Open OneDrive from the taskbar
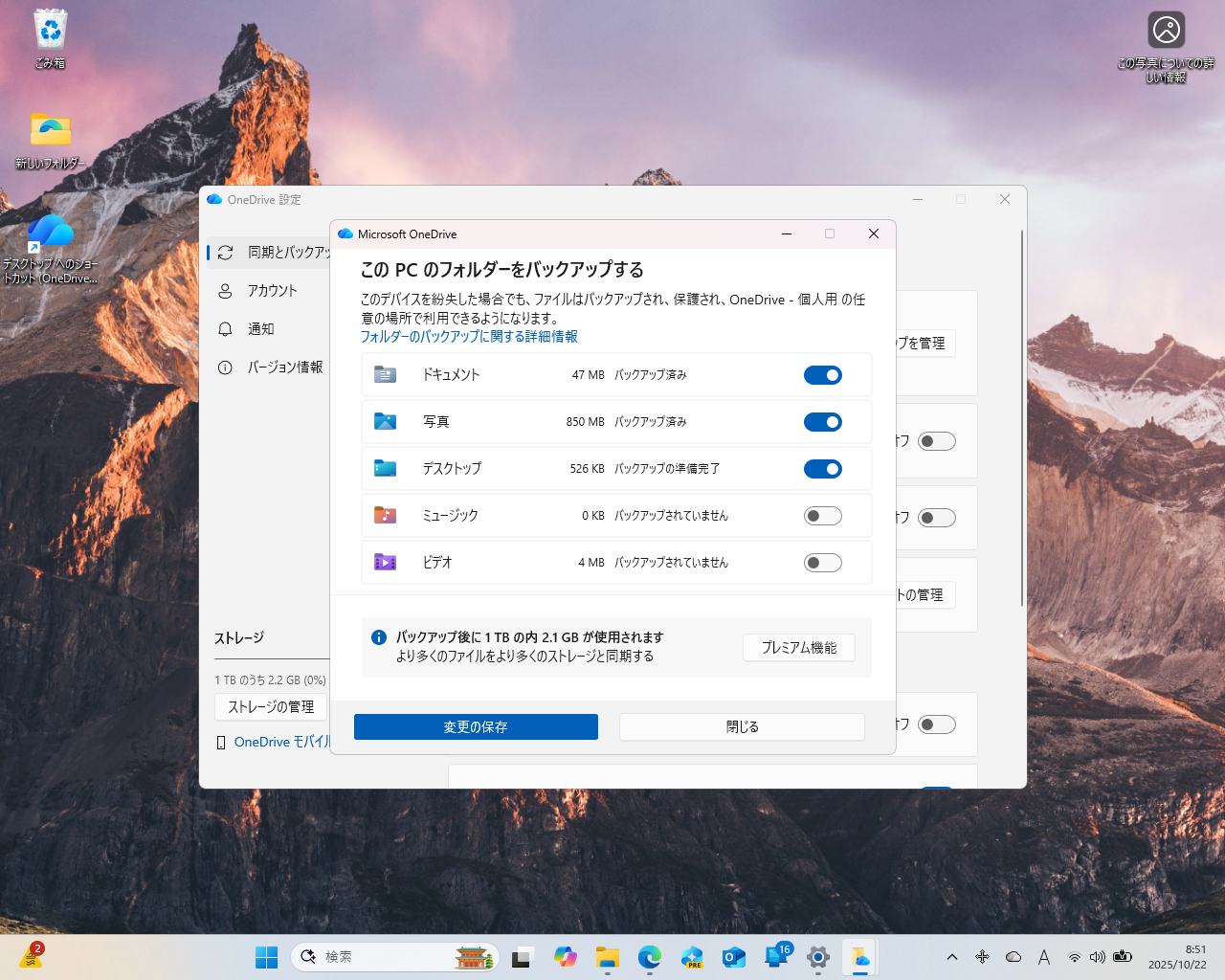The image size is (1225, 980). click(x=860, y=957)
